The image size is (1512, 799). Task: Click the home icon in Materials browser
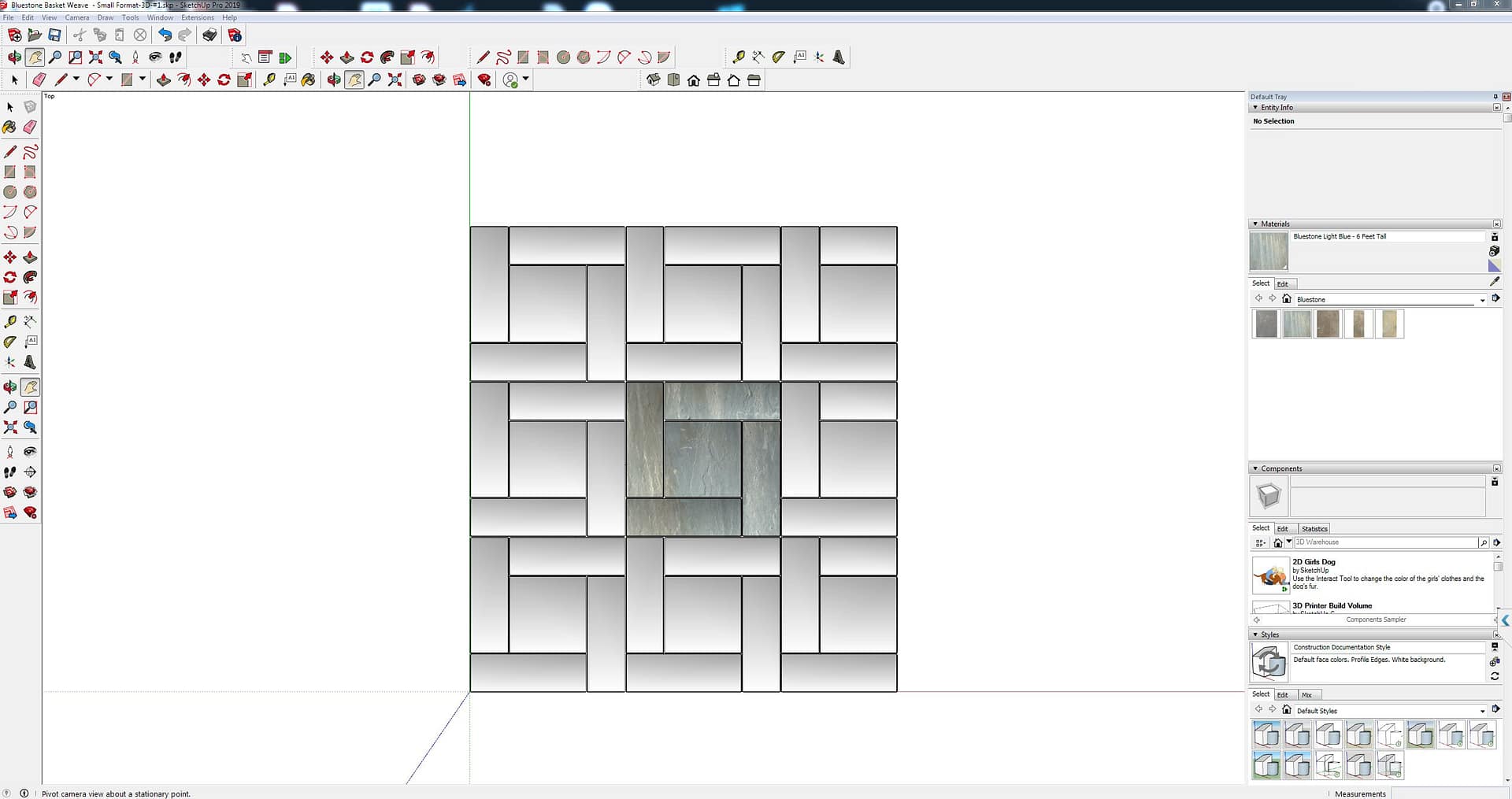pyautogui.click(x=1286, y=299)
